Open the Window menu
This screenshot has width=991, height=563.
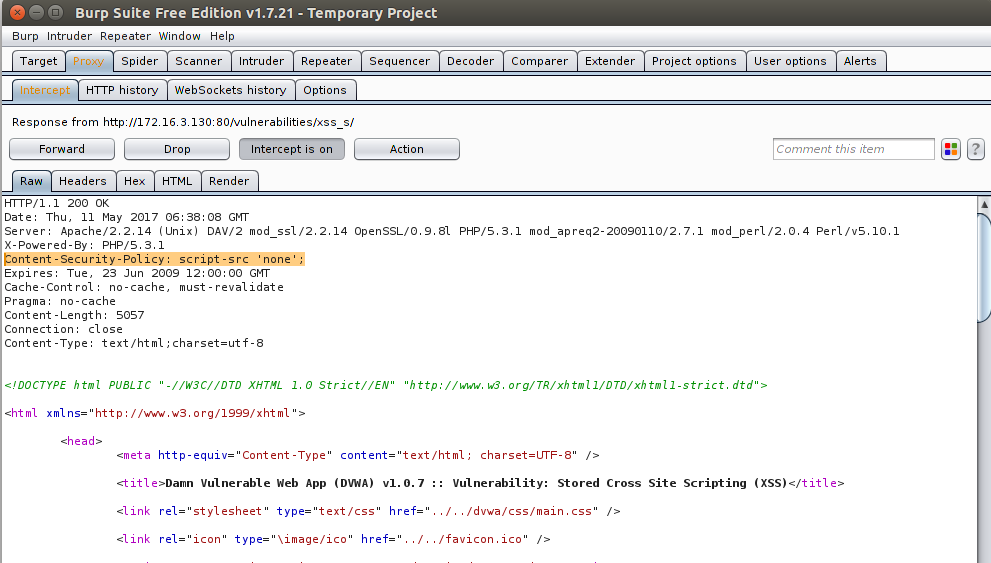coord(179,36)
